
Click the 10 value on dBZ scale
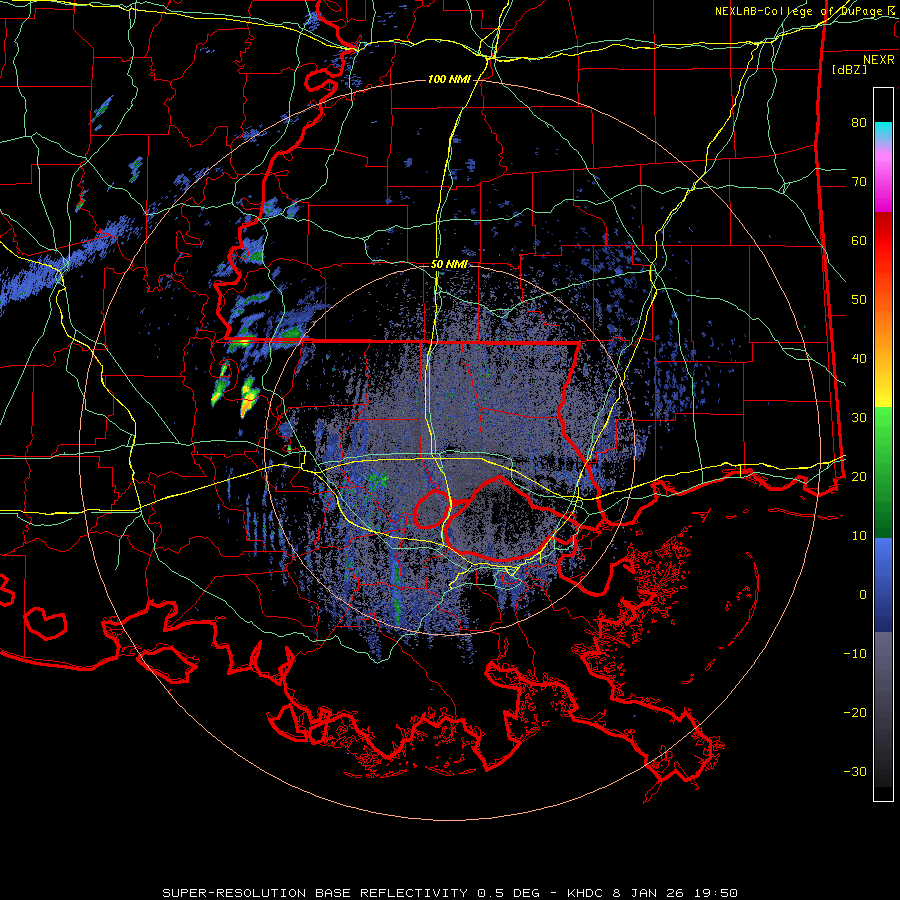tap(859, 536)
